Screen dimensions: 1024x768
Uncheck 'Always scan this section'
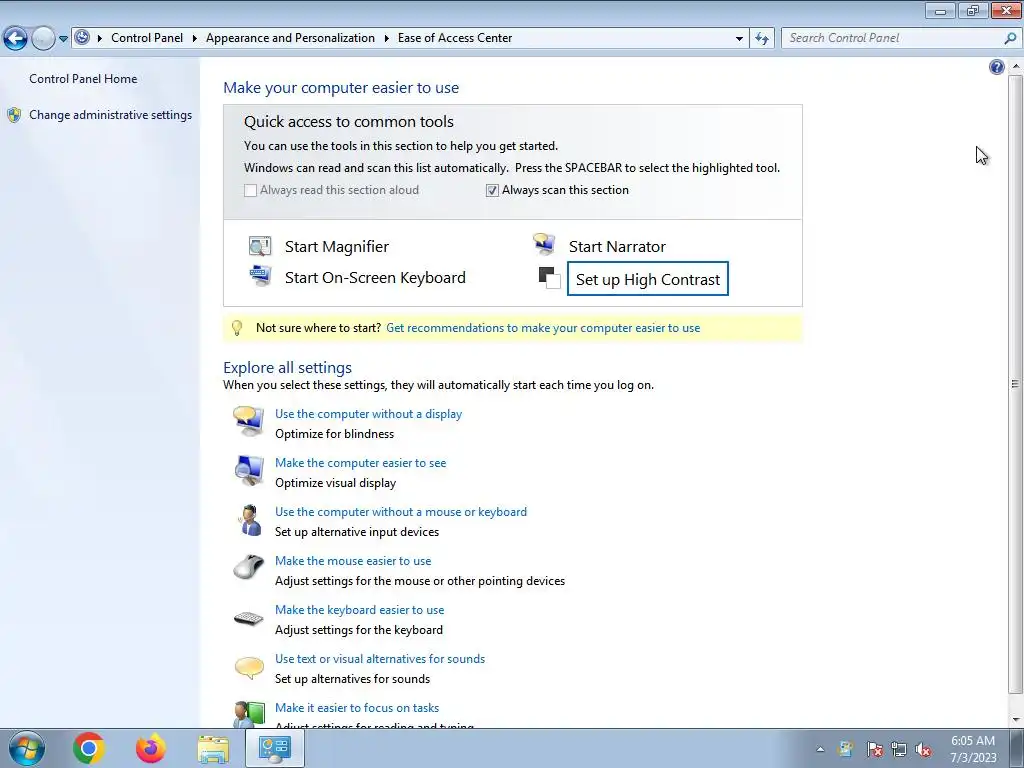coord(492,190)
